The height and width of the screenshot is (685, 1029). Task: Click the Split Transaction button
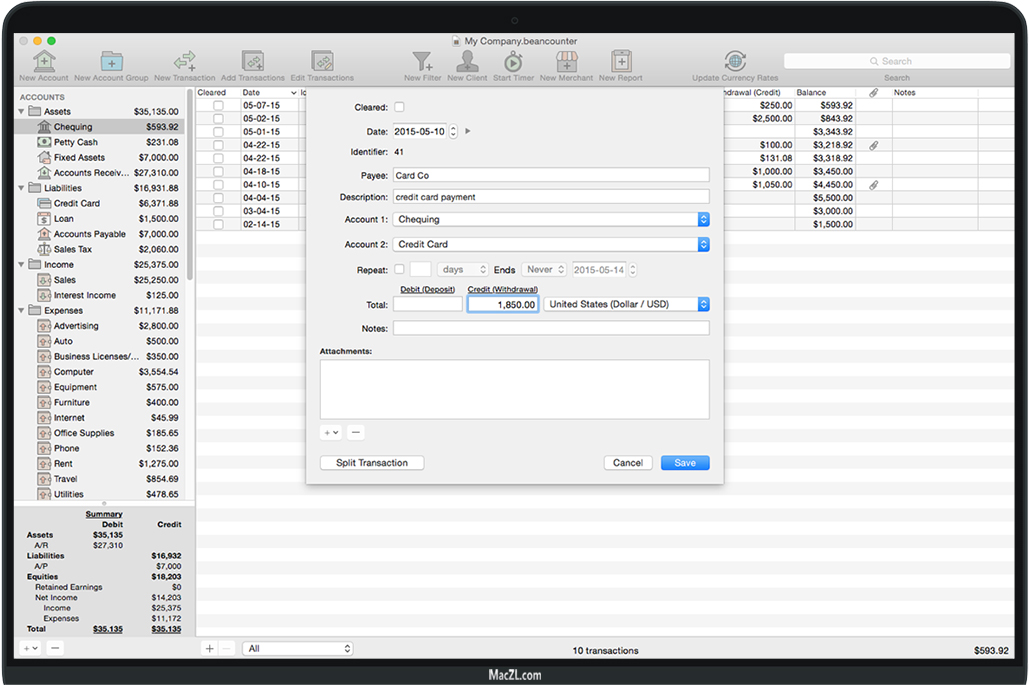tap(372, 463)
